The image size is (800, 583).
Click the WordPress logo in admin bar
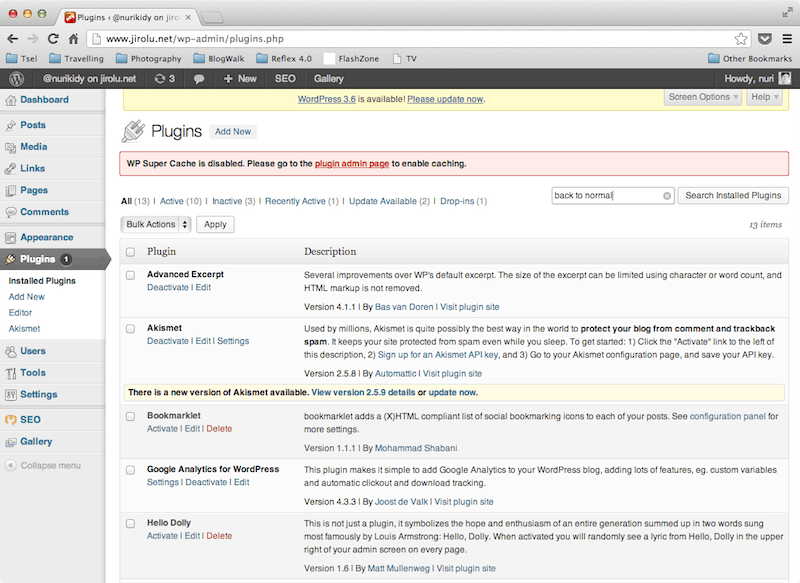pos(16,78)
